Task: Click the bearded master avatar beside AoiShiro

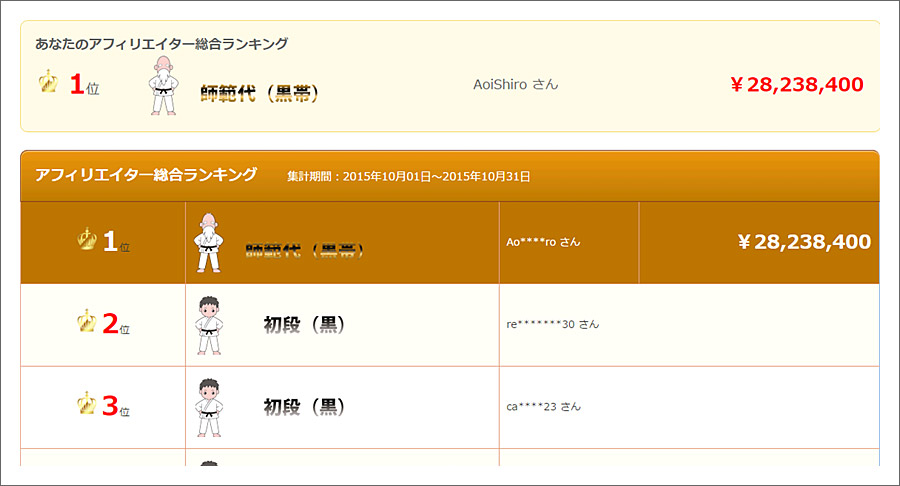Action: pos(162,87)
